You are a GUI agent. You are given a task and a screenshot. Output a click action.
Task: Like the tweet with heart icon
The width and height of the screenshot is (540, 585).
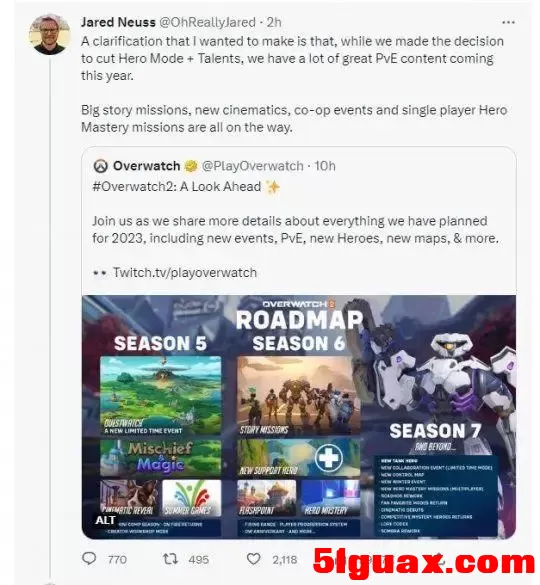click(254, 559)
